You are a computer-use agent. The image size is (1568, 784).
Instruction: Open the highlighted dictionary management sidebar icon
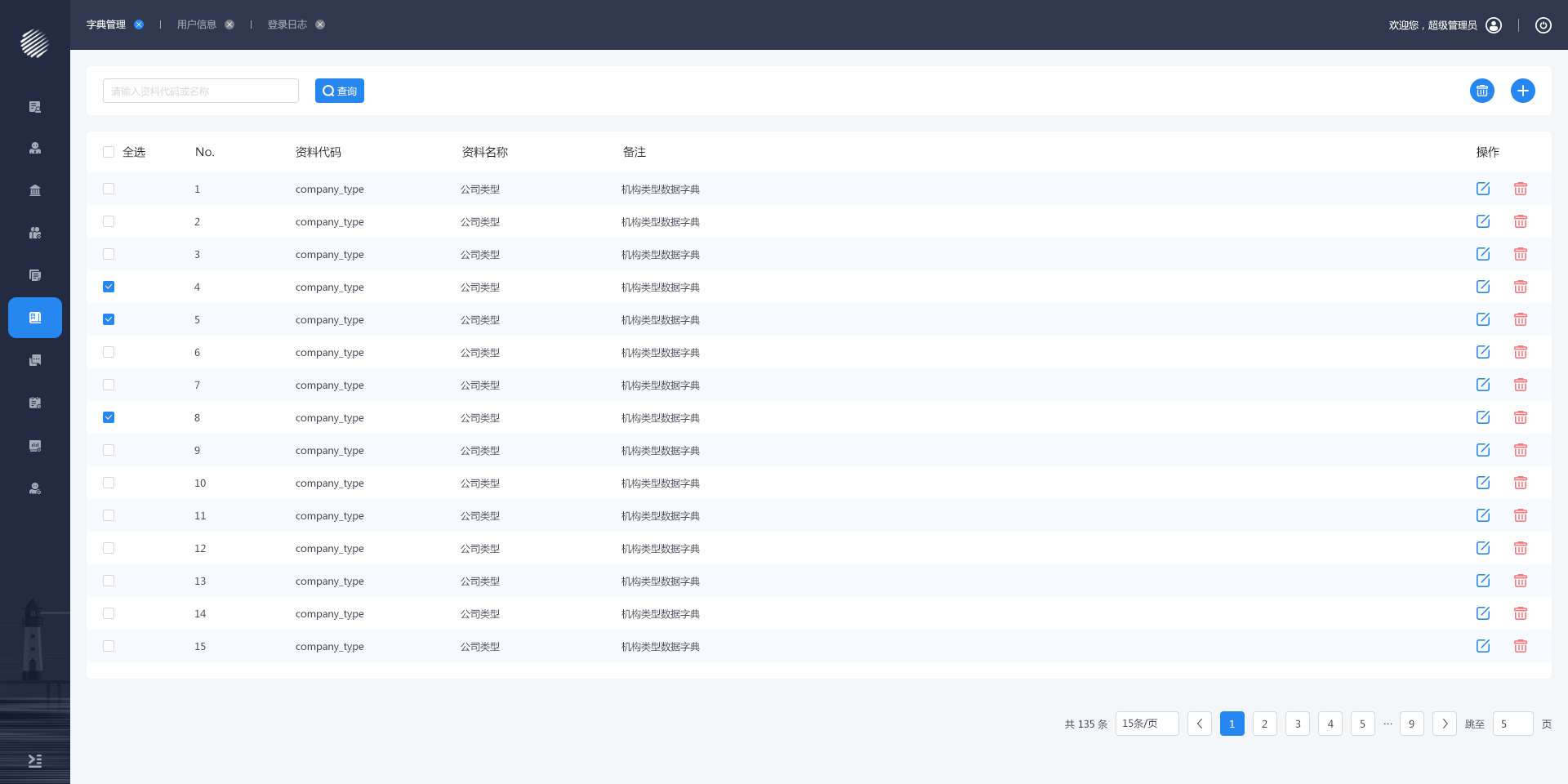tap(35, 318)
